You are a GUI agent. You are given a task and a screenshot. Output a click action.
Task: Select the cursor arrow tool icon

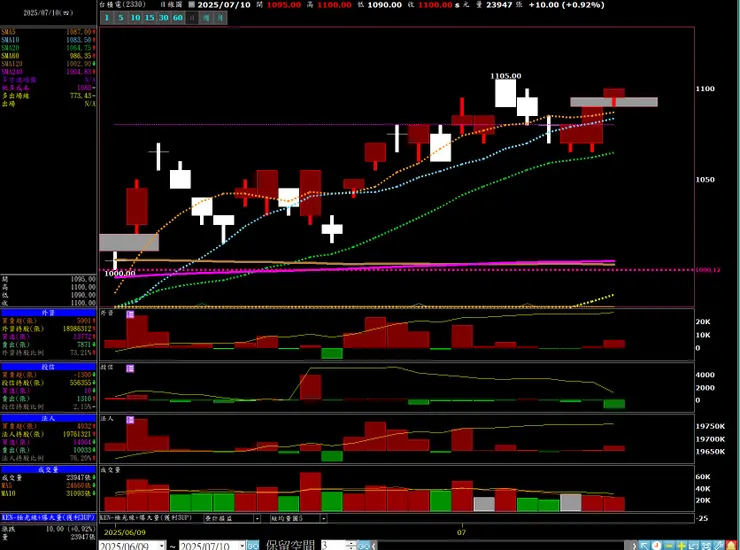tap(644, 546)
